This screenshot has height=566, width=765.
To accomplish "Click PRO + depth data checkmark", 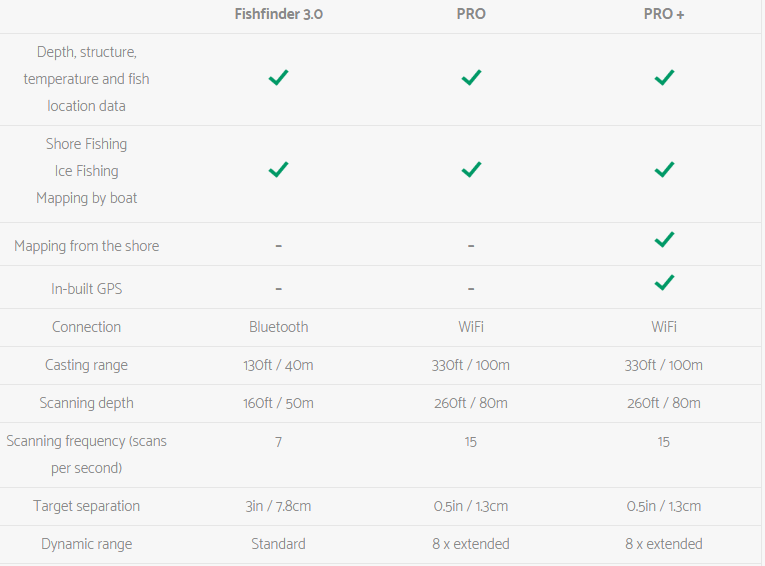I will pyautogui.click(x=664, y=77).
